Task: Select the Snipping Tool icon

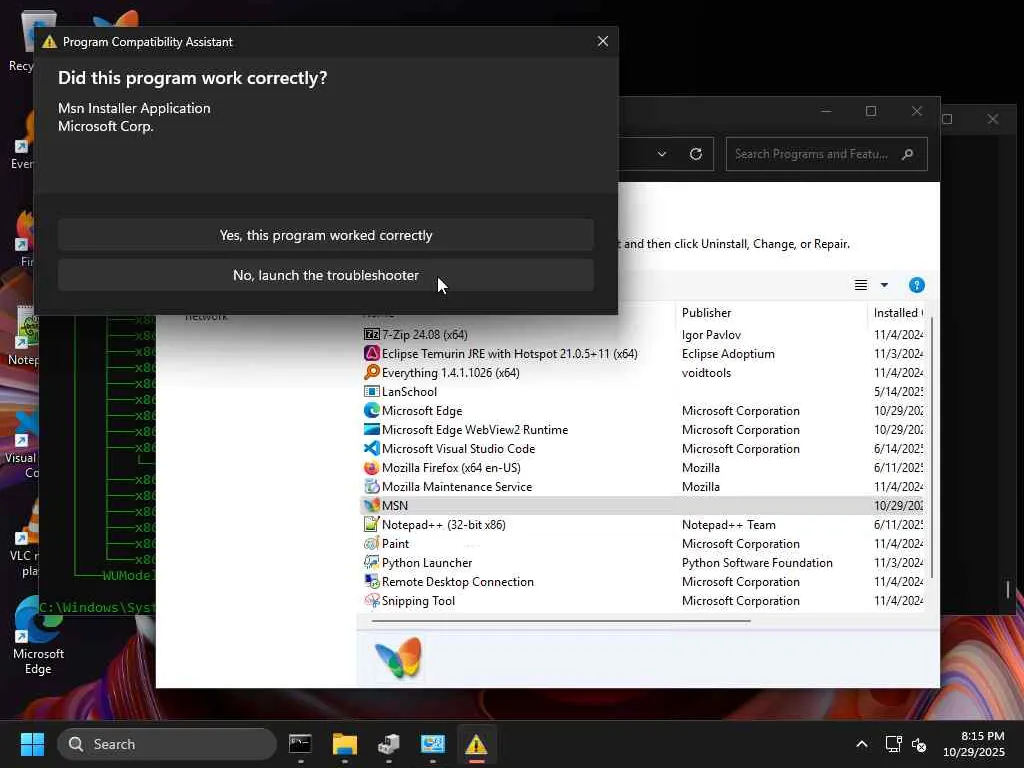Action: click(372, 600)
